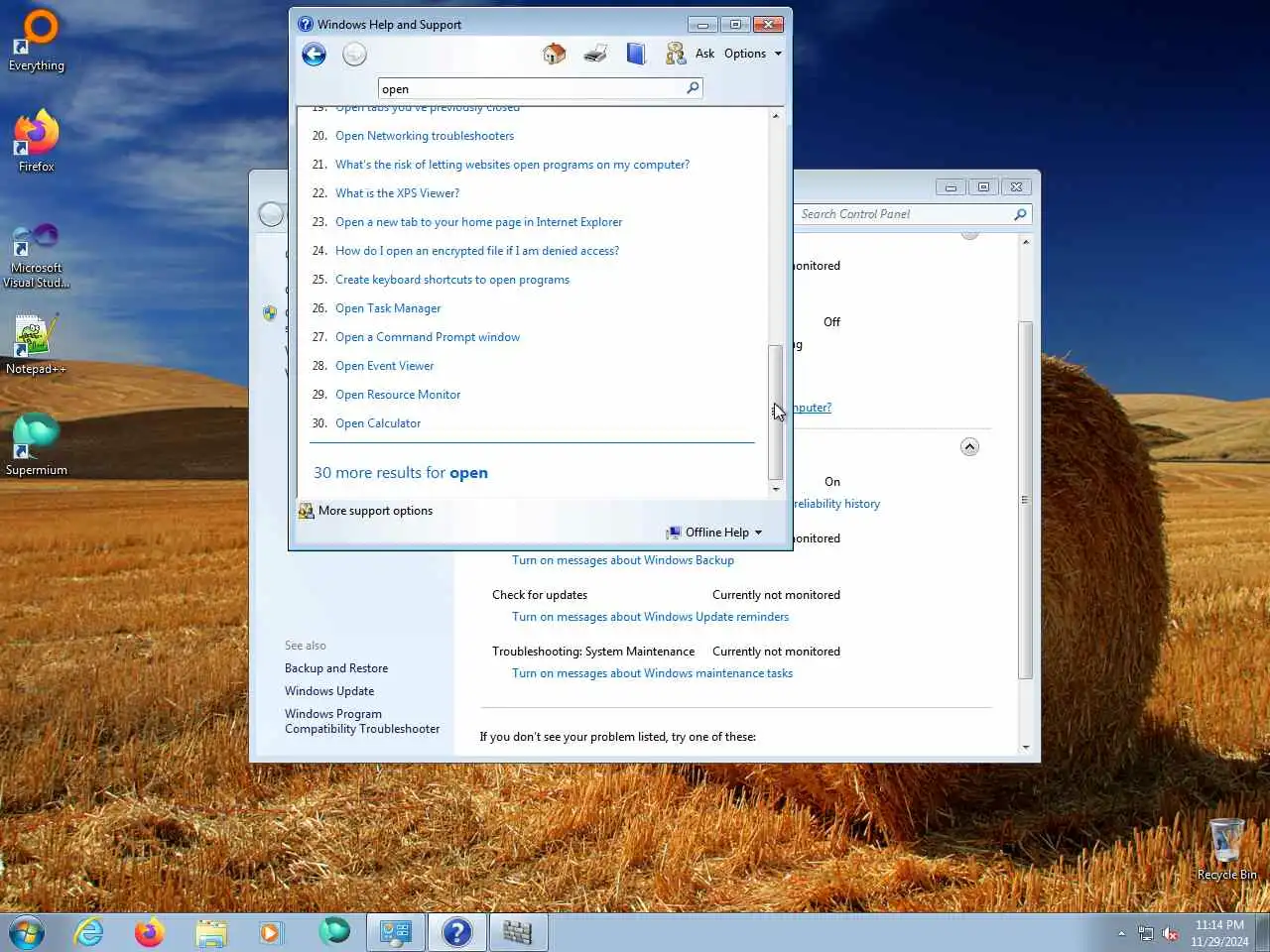
Task: Click the Control Panel scrollbar thumb
Action: (1025, 500)
